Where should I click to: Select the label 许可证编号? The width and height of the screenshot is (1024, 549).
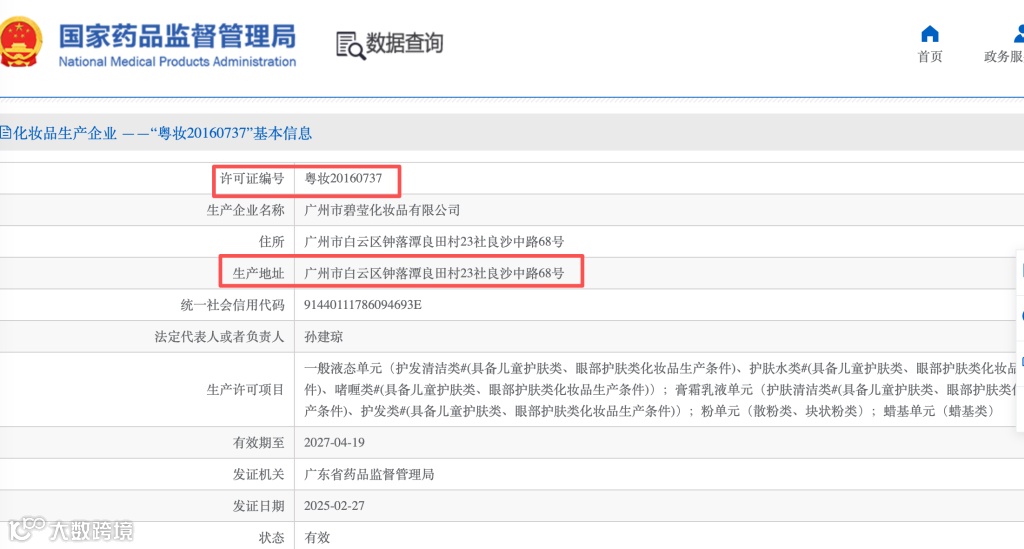click(x=251, y=178)
